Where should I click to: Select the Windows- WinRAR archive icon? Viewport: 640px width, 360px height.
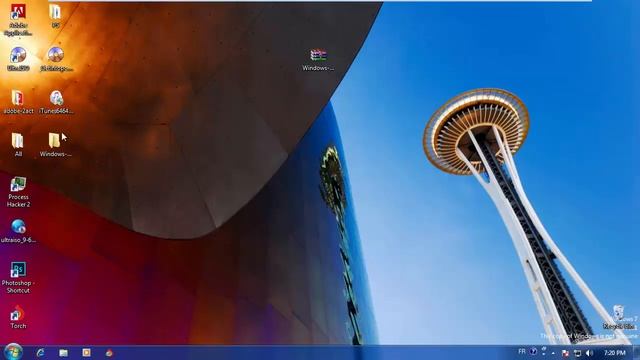(x=318, y=60)
